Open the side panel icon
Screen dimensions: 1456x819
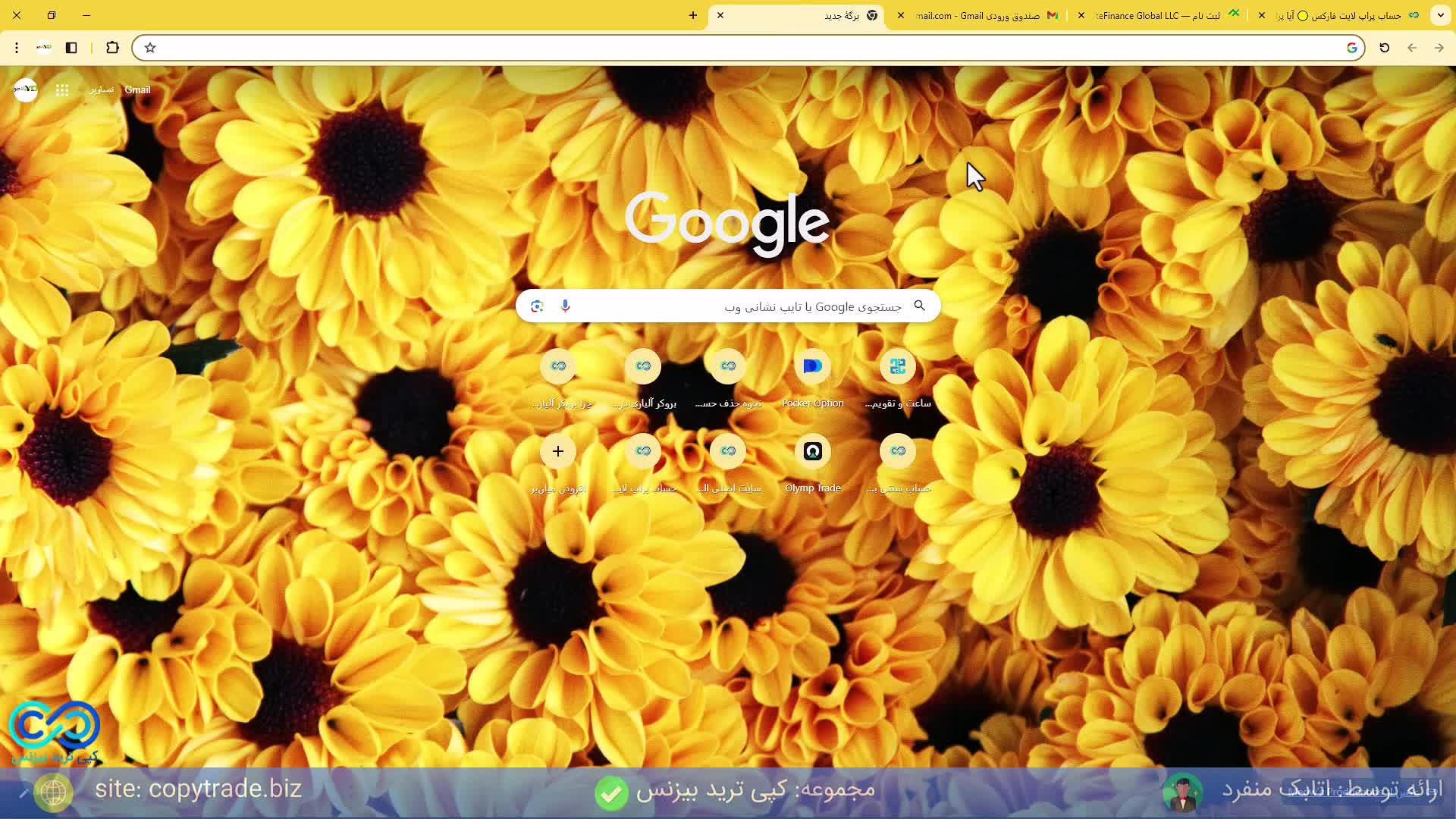[x=71, y=48]
